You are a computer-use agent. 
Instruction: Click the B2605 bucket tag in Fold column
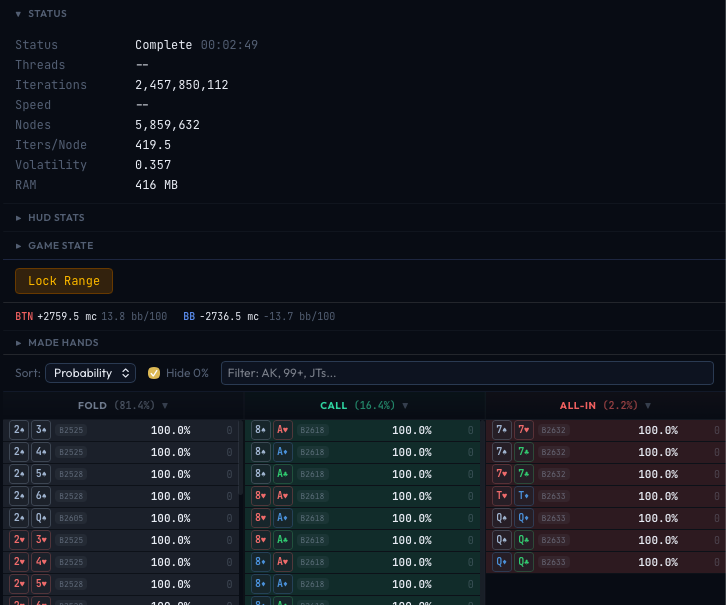point(71,518)
